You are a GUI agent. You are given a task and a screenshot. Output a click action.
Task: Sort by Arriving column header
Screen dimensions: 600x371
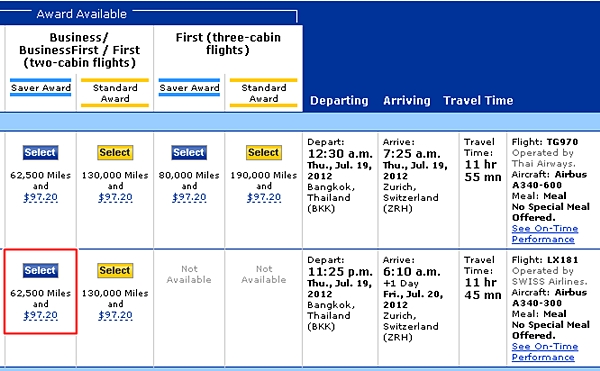point(407,101)
